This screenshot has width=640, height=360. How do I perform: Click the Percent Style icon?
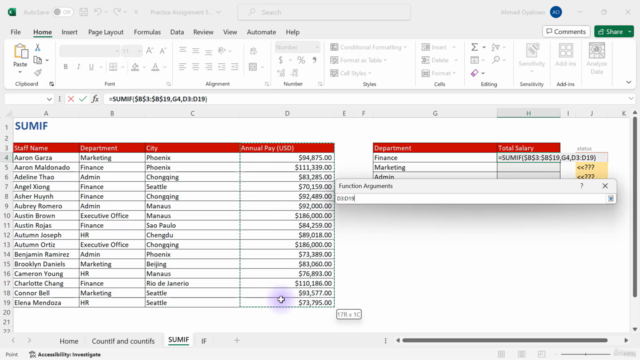[301, 60]
